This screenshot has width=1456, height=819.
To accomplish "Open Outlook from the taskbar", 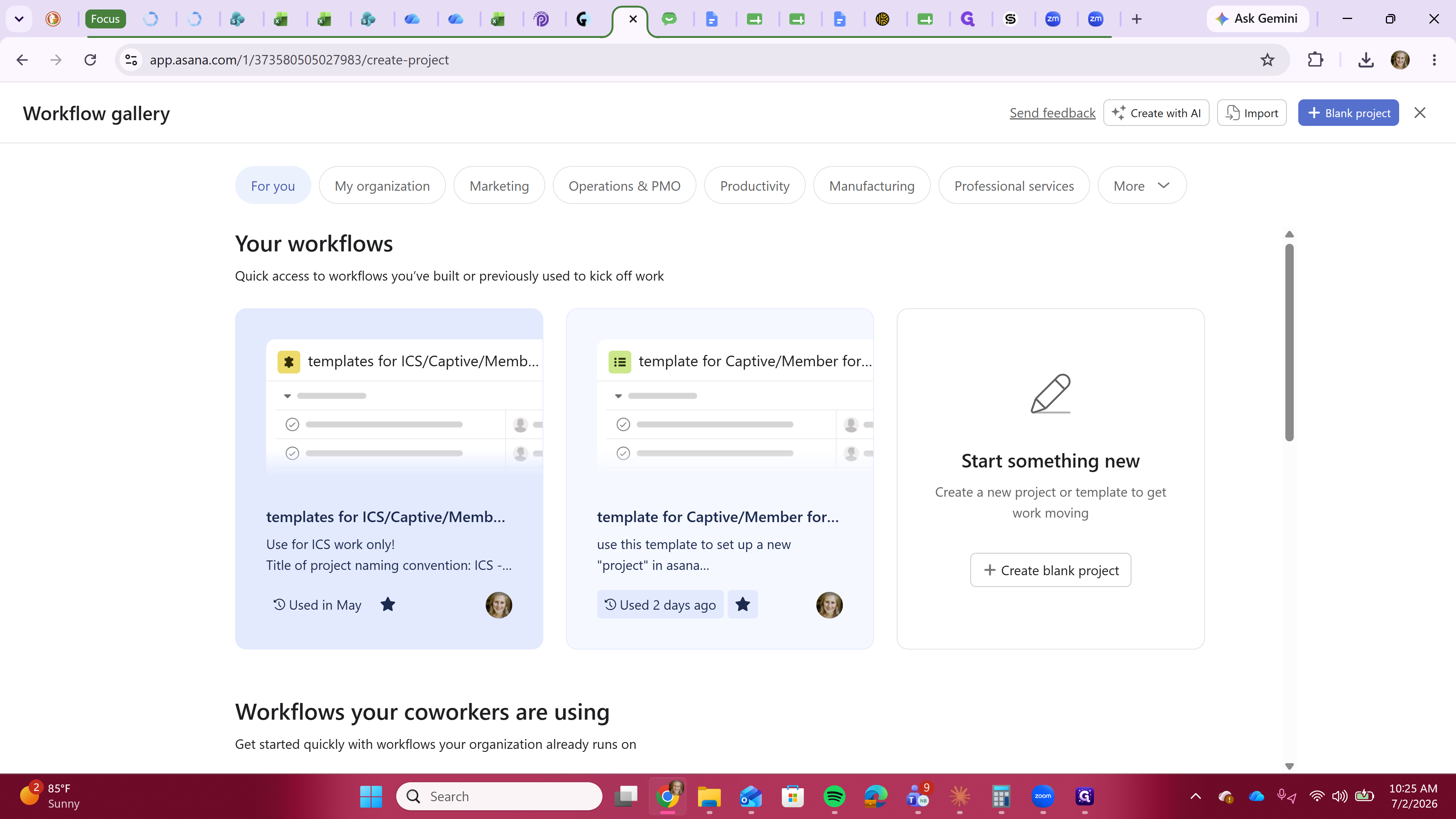I will coord(751,796).
